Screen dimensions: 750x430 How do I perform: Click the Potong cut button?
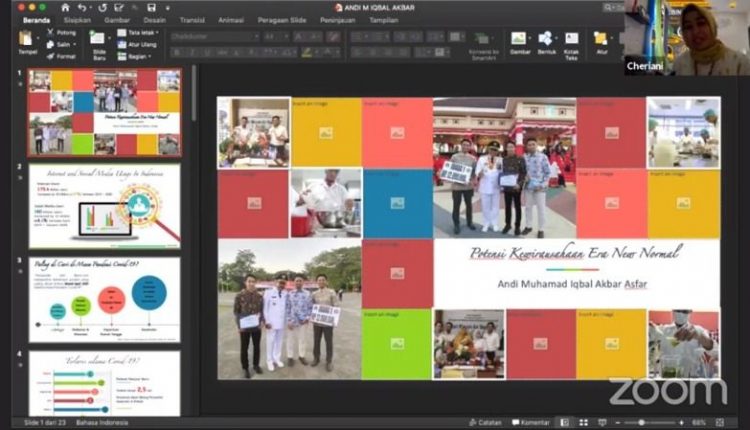pyautogui.click(x=62, y=33)
